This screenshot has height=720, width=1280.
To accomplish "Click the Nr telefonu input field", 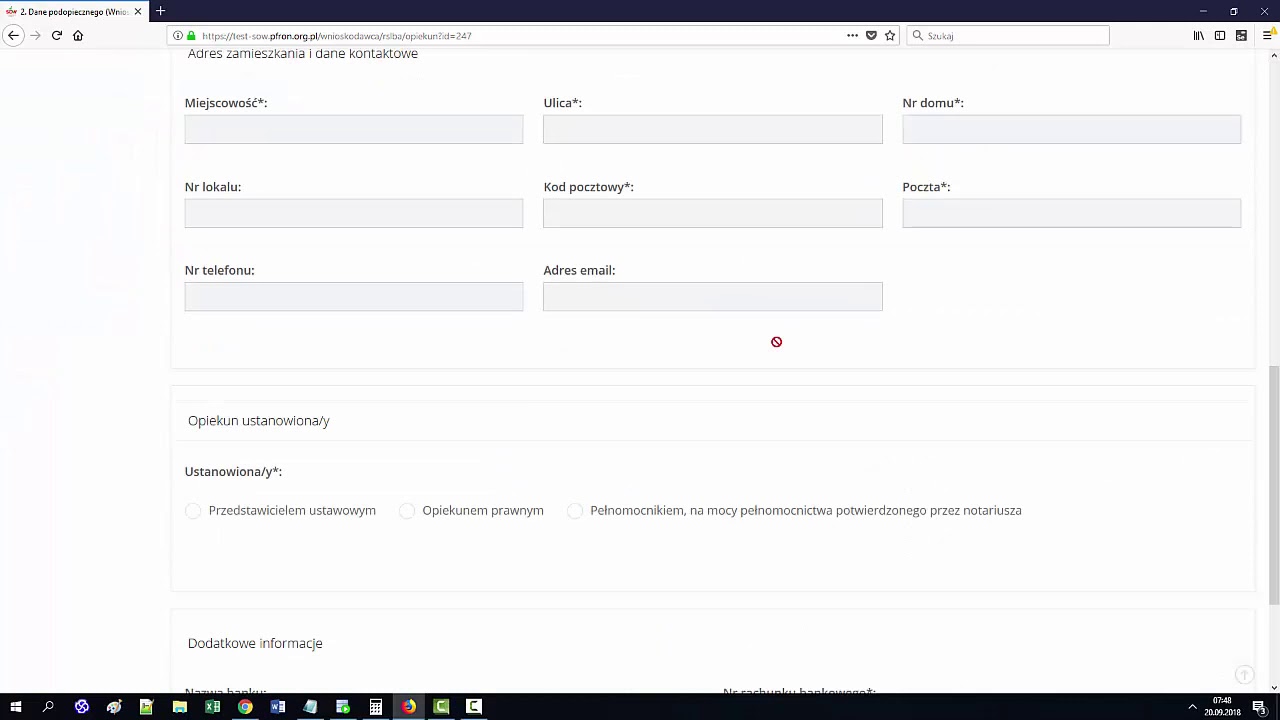I will pyautogui.click(x=354, y=296).
